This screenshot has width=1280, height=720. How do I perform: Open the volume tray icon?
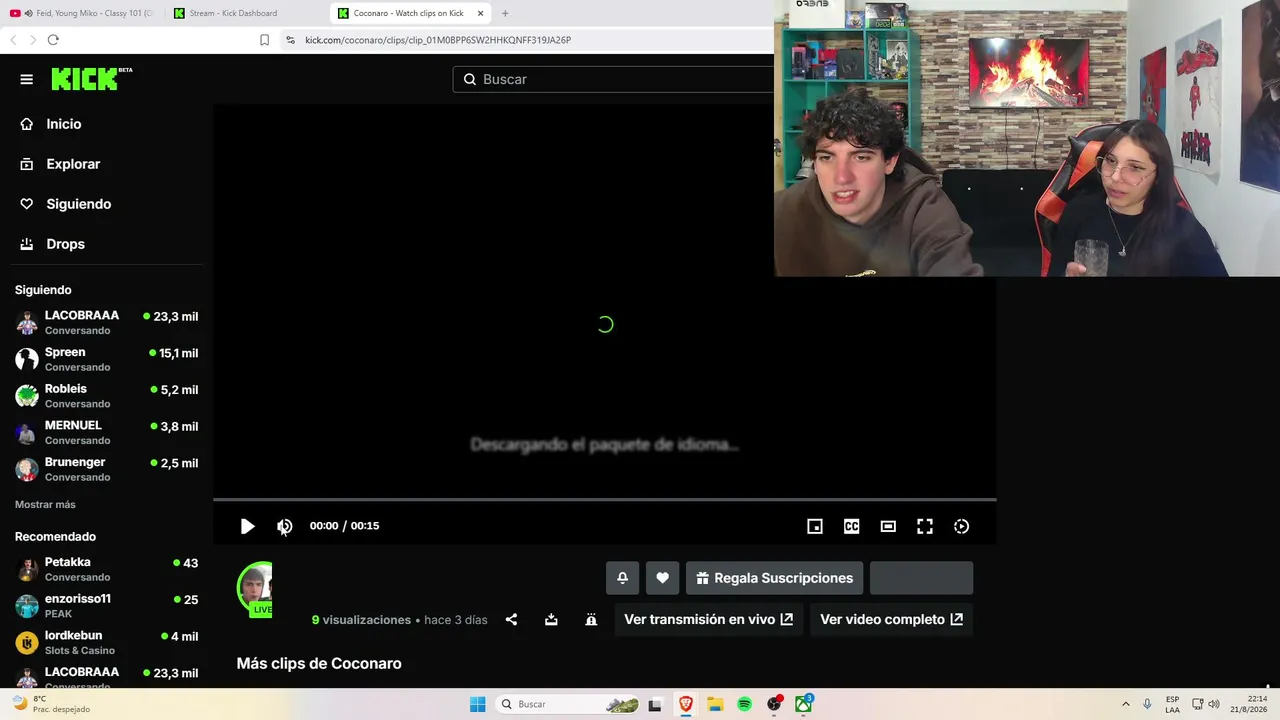pos(1214,704)
